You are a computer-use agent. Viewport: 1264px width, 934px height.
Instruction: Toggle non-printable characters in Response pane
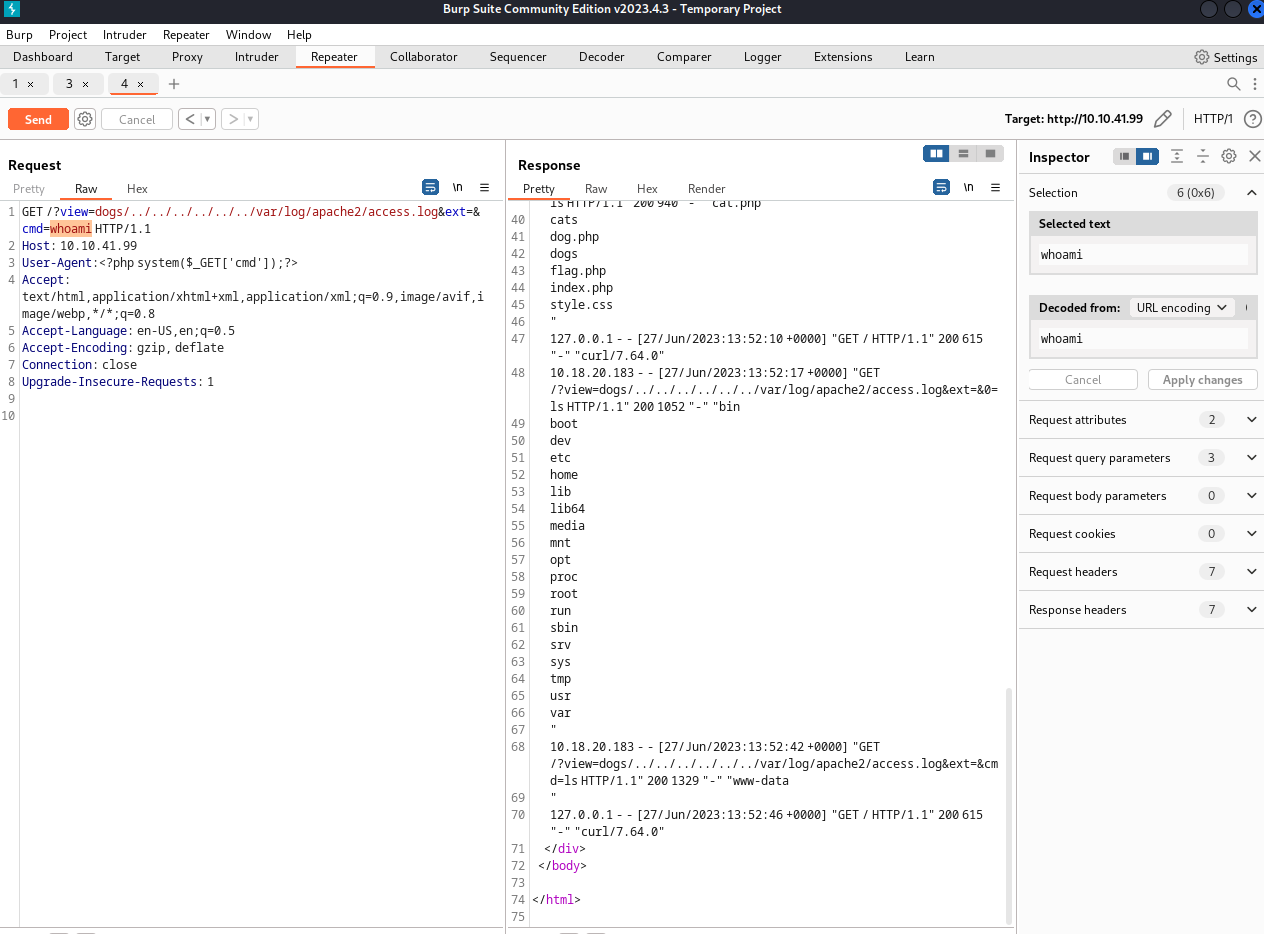pyautogui.click(x=968, y=187)
